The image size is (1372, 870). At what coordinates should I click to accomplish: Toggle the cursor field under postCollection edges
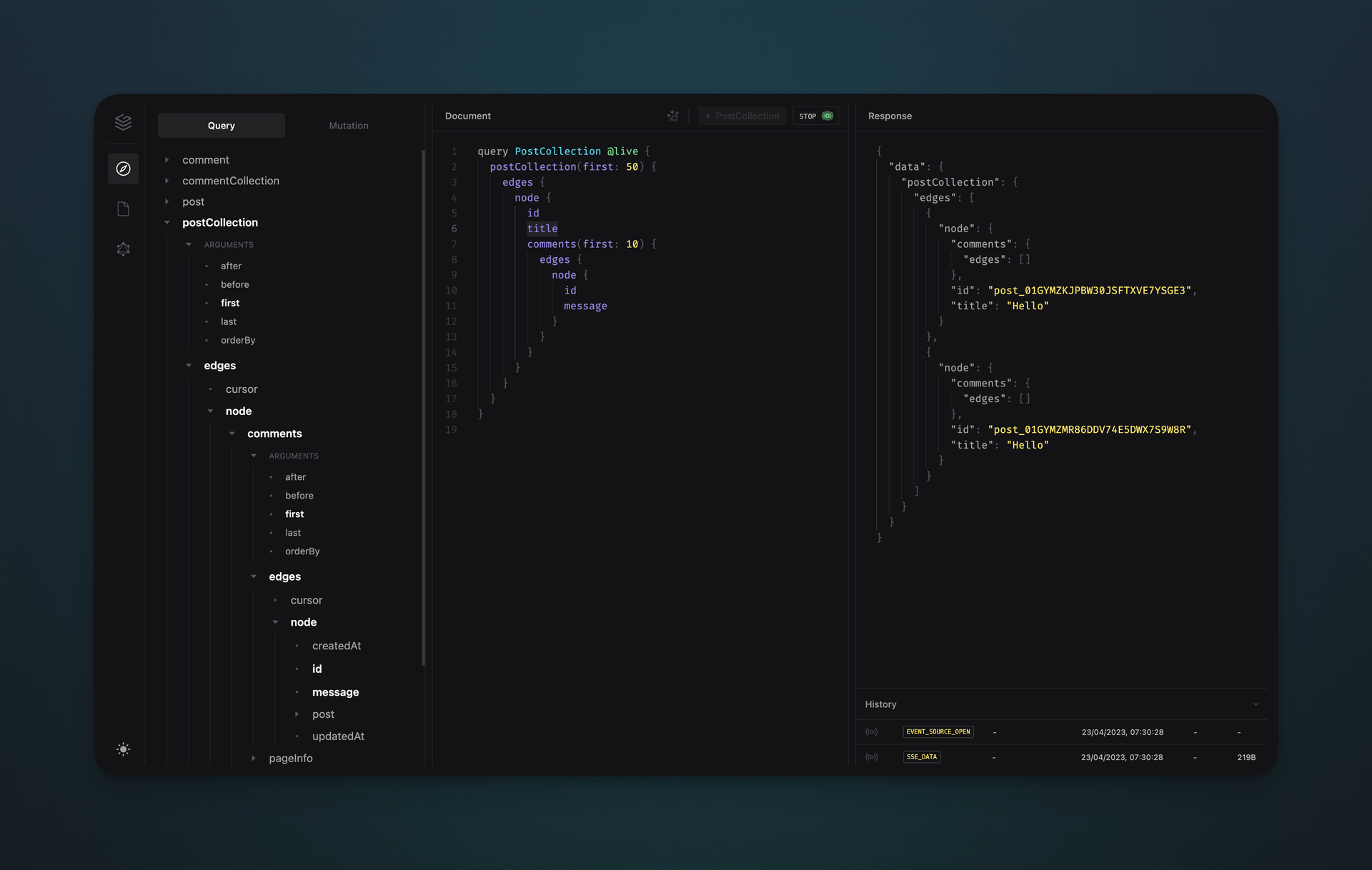point(242,389)
